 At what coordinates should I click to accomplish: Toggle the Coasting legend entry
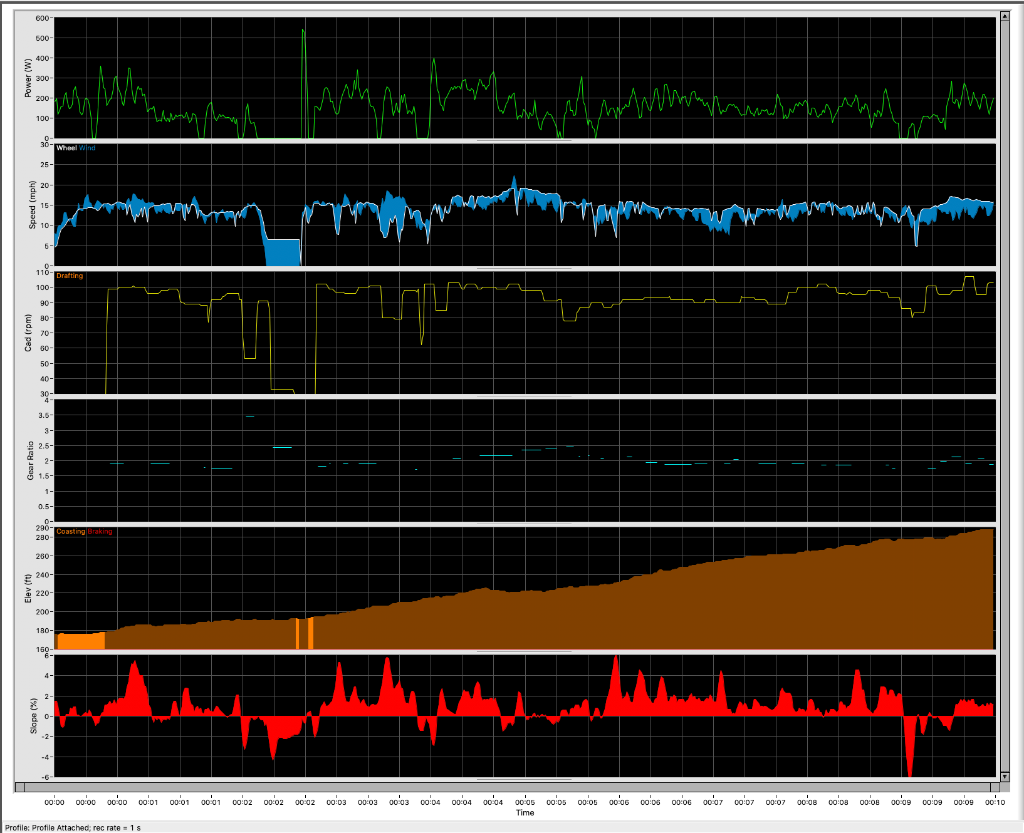(x=70, y=531)
